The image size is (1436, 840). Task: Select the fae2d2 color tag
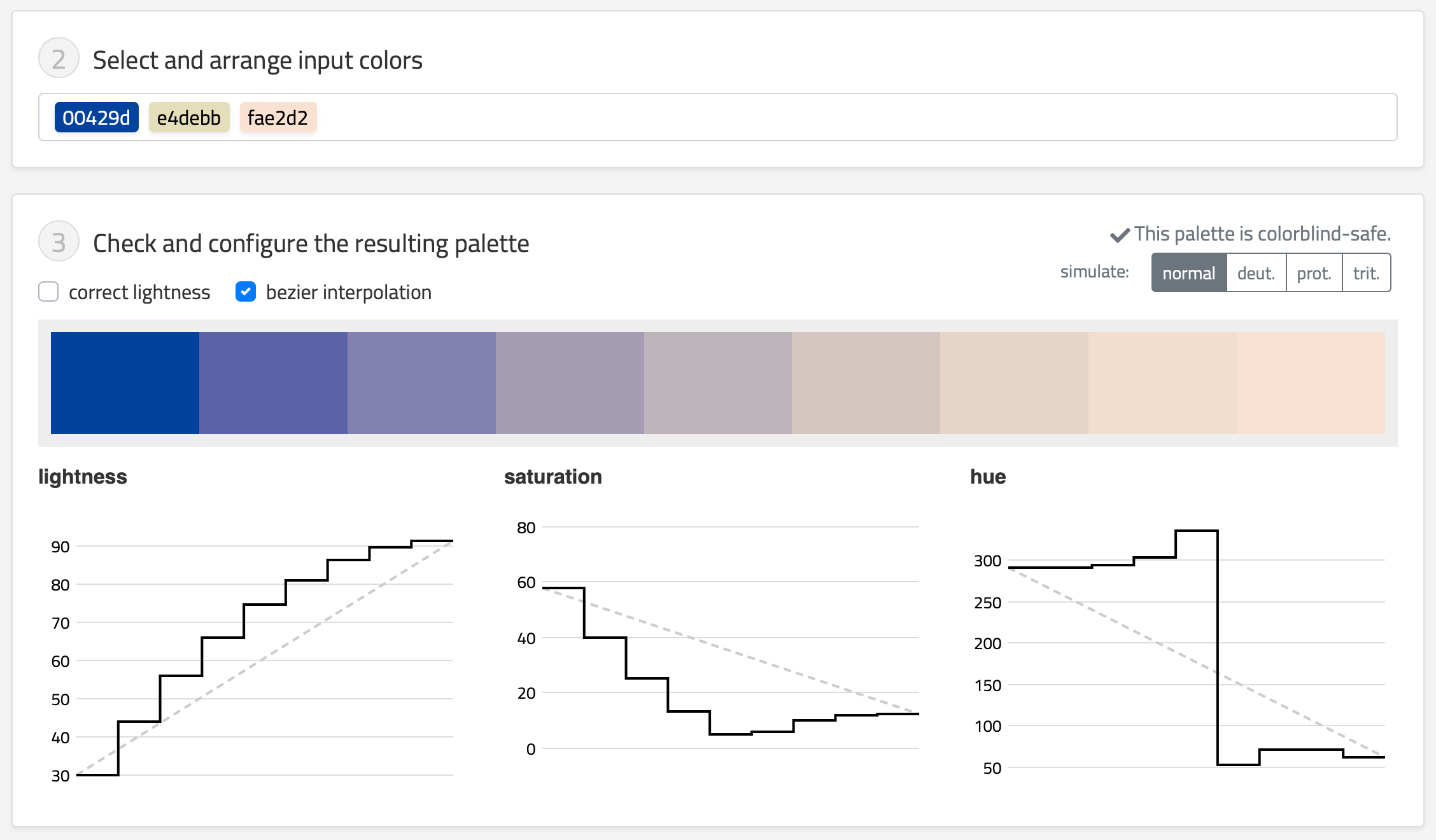tap(278, 118)
